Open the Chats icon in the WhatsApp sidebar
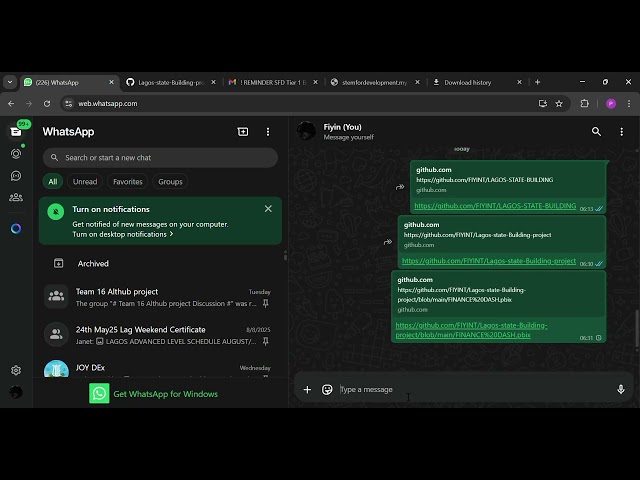The width and height of the screenshot is (640, 480). click(x=16, y=132)
